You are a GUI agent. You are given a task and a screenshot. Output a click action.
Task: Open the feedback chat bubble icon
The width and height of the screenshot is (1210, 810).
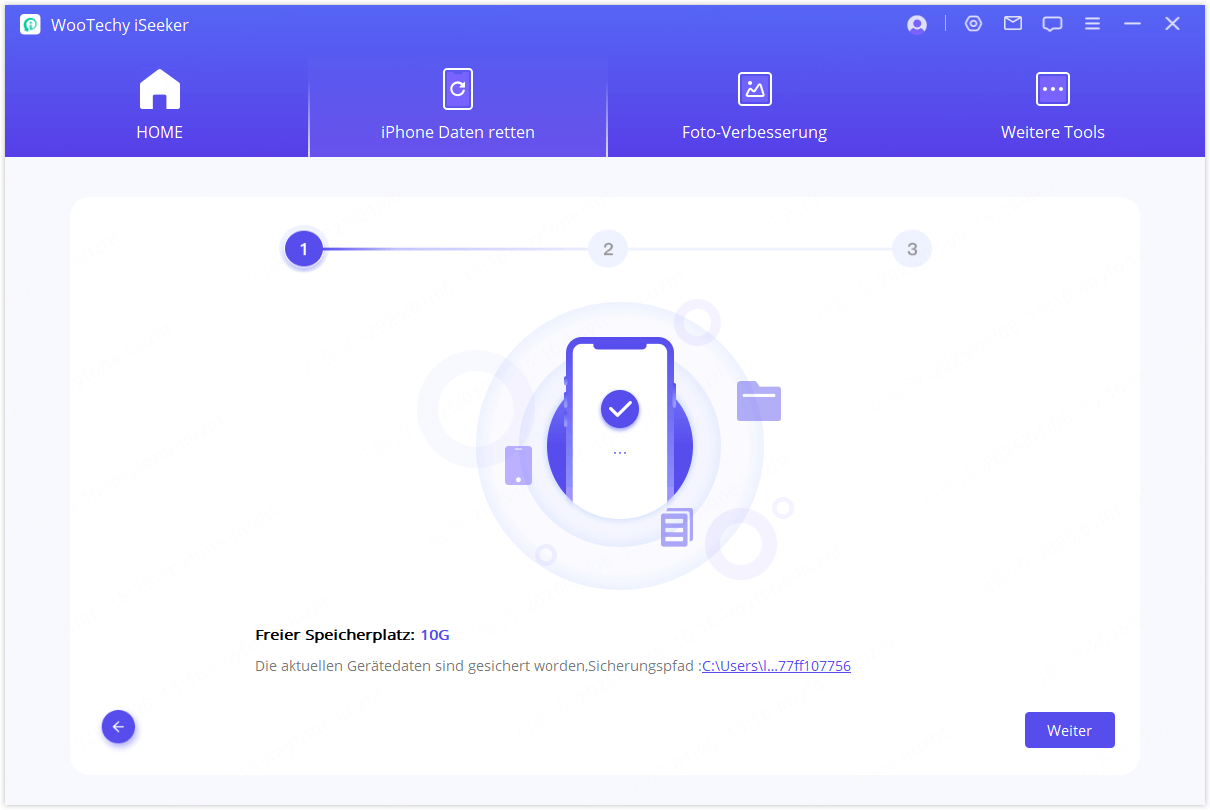[x=1052, y=23]
